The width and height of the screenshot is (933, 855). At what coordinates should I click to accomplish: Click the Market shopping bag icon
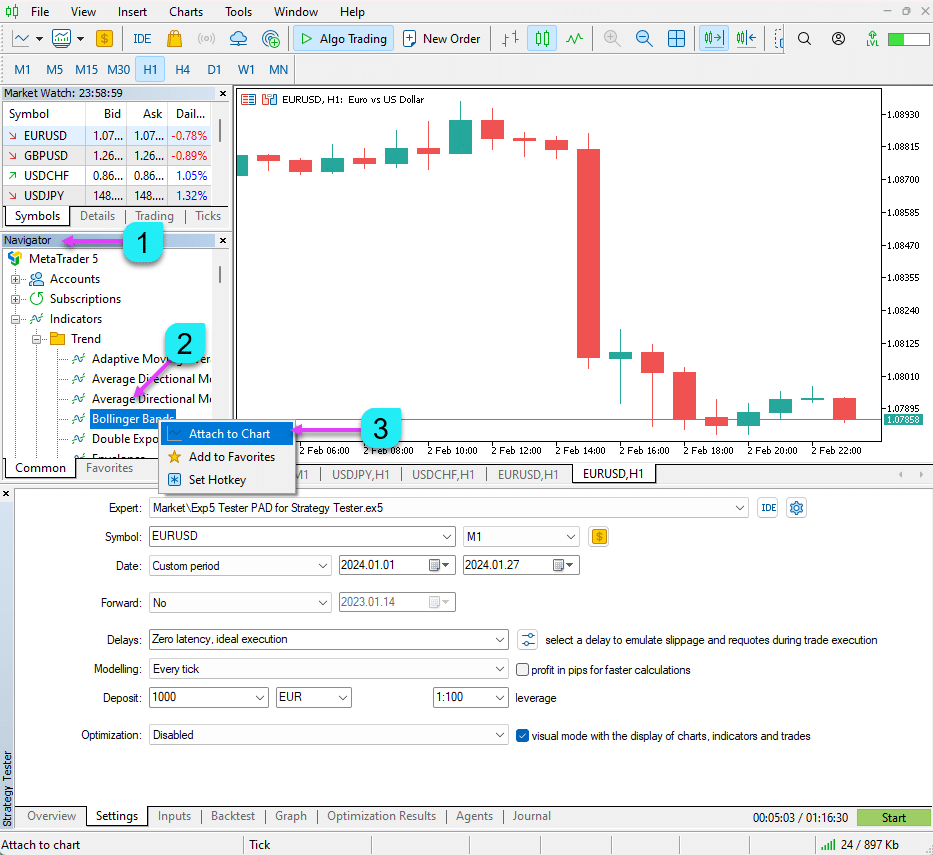(x=175, y=39)
